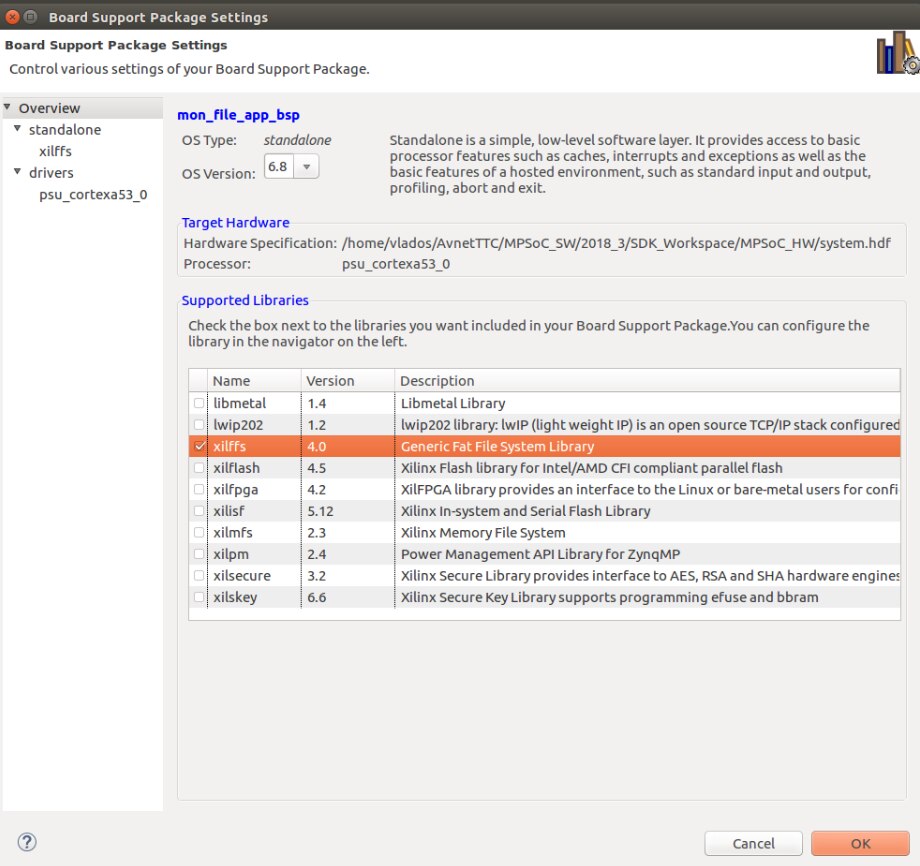Screen dimensions: 920x866
Task: Enable the libmetal library checkbox
Action: pyautogui.click(x=199, y=403)
